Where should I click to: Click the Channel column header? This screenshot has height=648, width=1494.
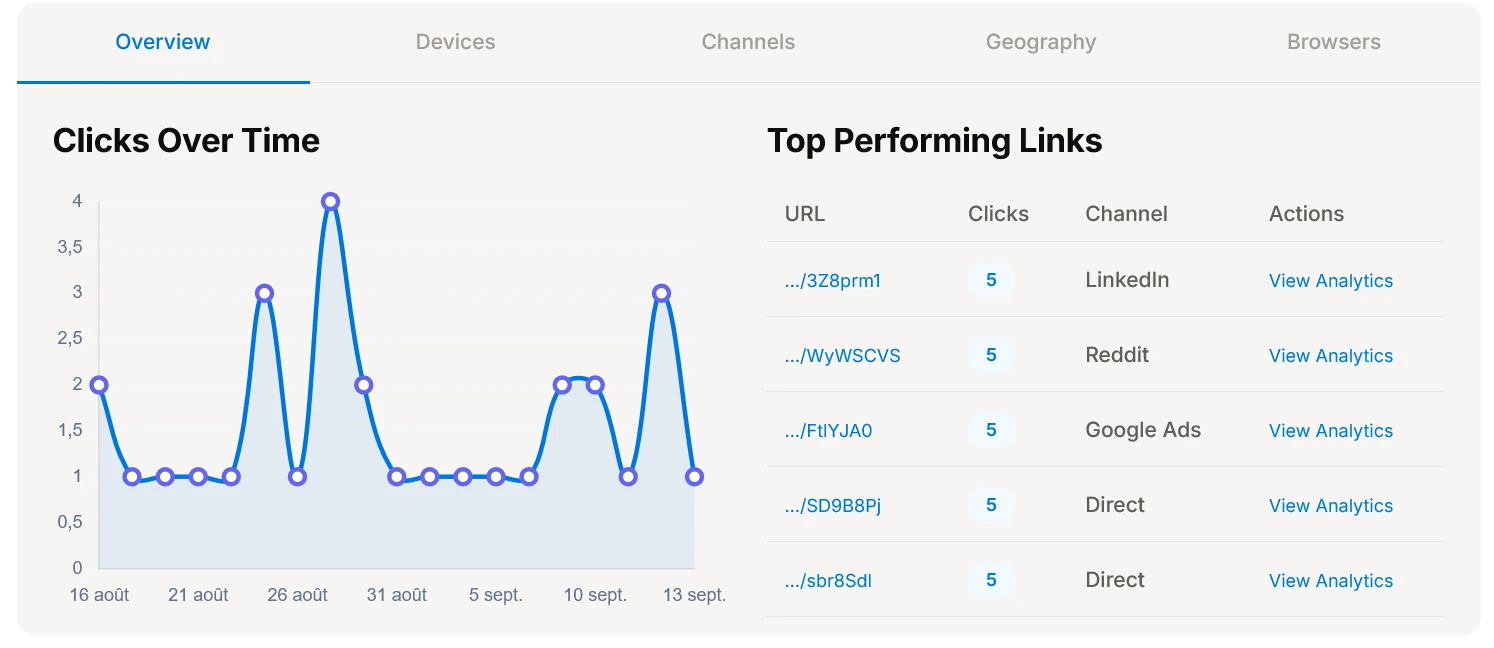[x=1126, y=214]
